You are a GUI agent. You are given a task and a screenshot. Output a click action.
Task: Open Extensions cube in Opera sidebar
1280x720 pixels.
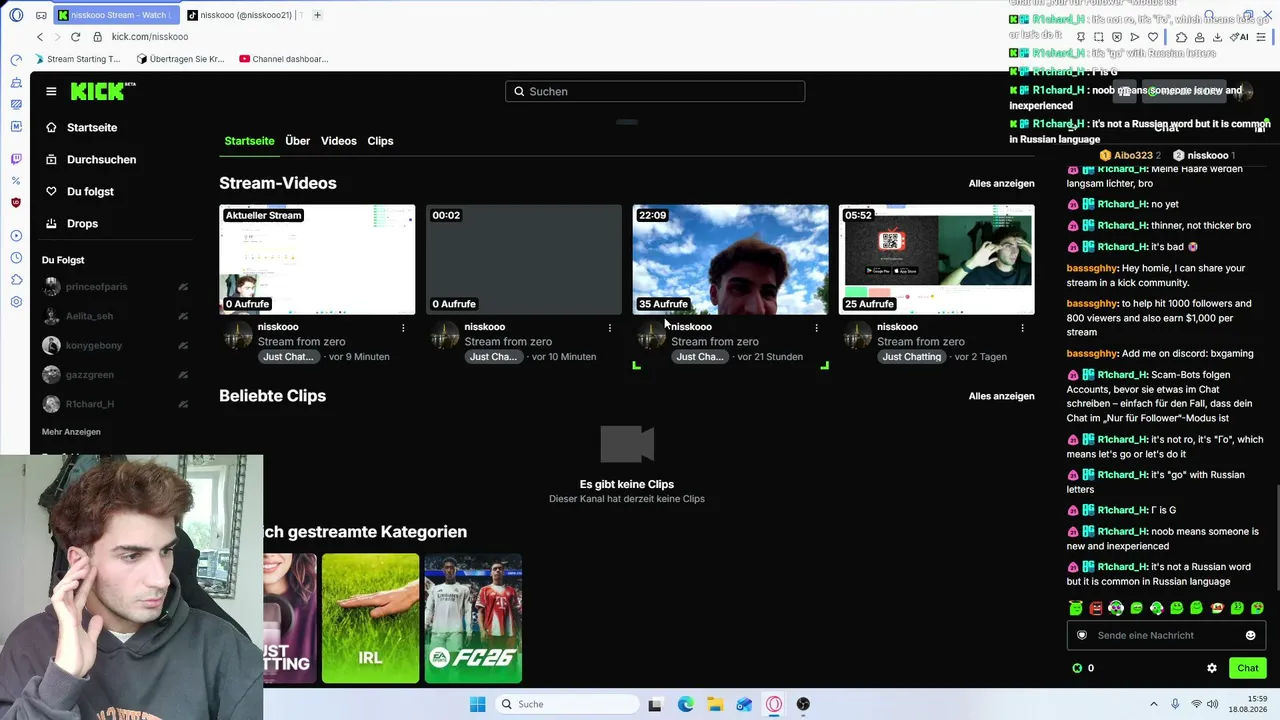[x=16, y=280]
